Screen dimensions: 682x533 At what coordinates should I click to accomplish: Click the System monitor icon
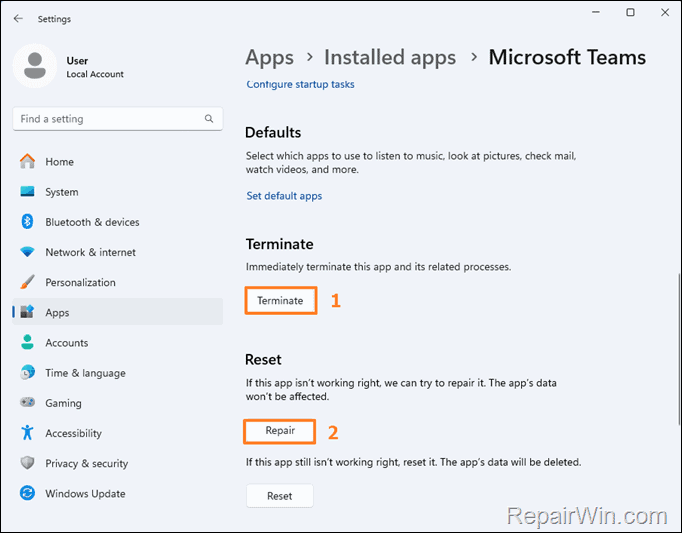pos(27,191)
